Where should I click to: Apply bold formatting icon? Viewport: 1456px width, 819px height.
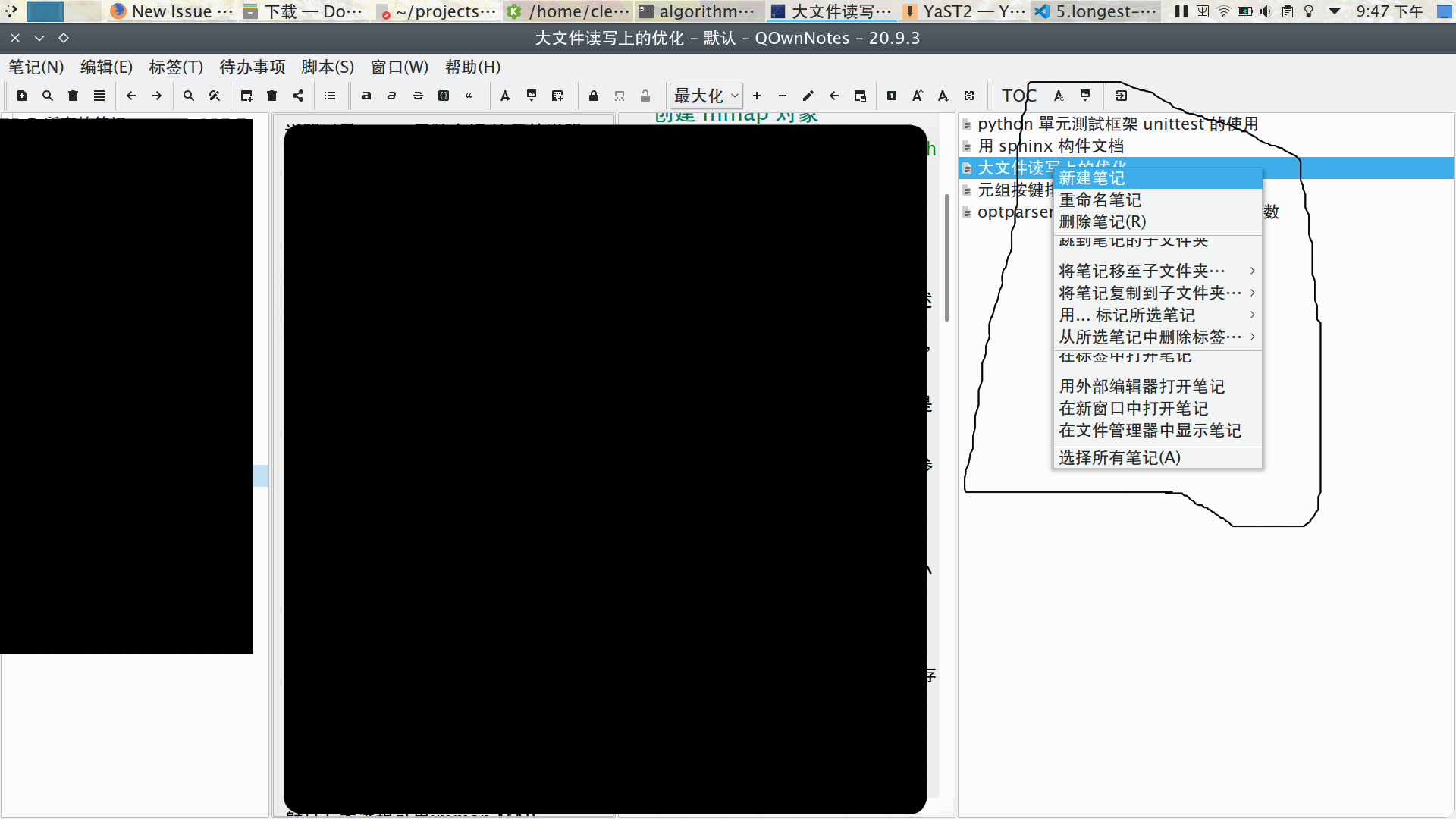(x=366, y=96)
